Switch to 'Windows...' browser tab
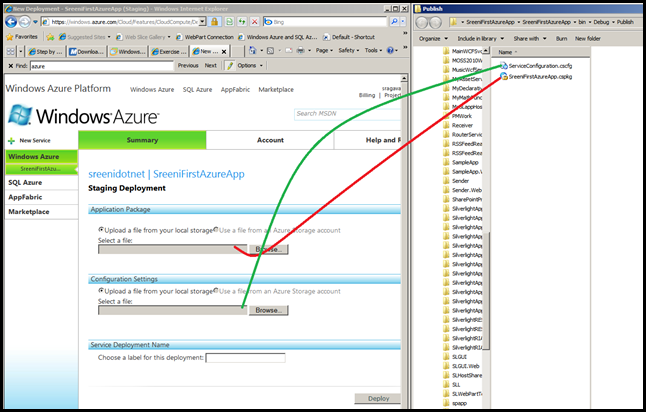Viewport: 646px width, 412px height. click(128, 52)
